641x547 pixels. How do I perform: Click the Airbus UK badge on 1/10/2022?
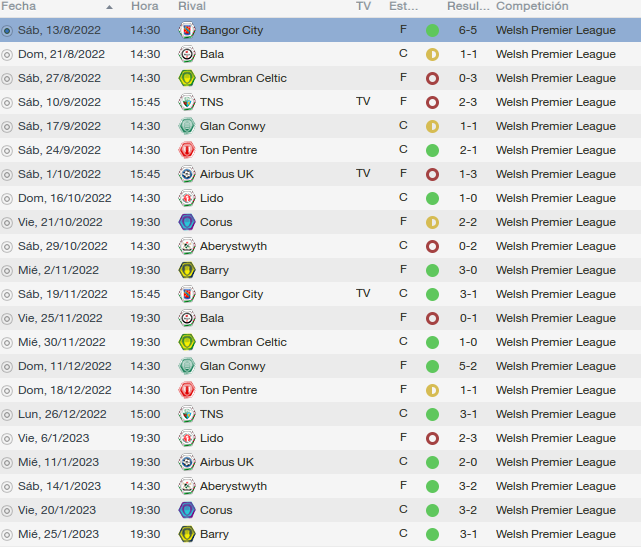pyautogui.click(x=187, y=174)
